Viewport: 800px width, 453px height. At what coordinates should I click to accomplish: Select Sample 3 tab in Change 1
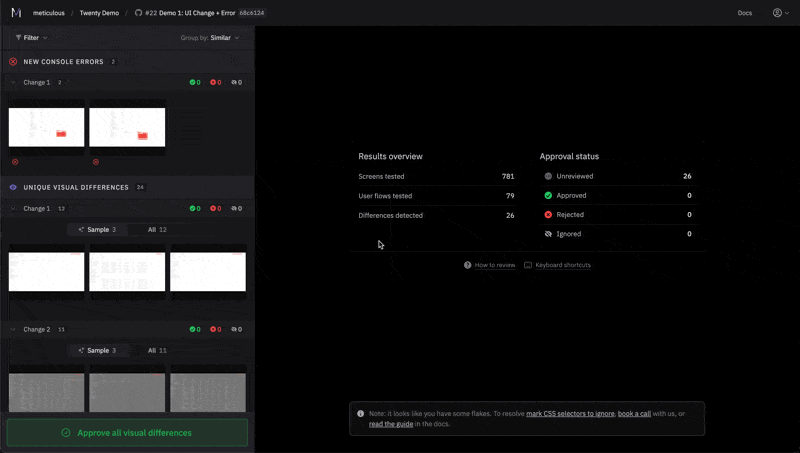click(x=97, y=230)
